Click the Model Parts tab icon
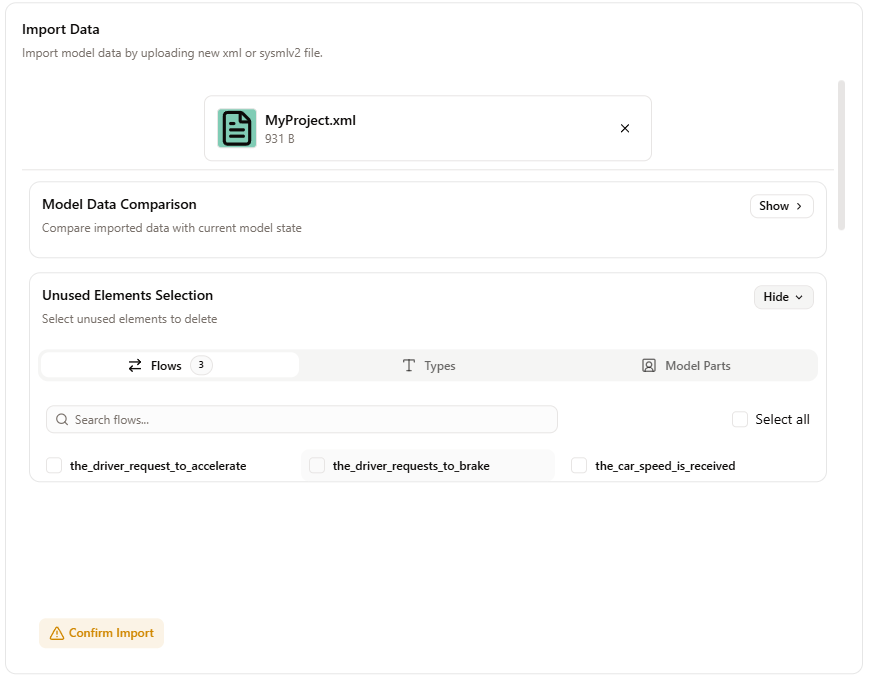 649,366
